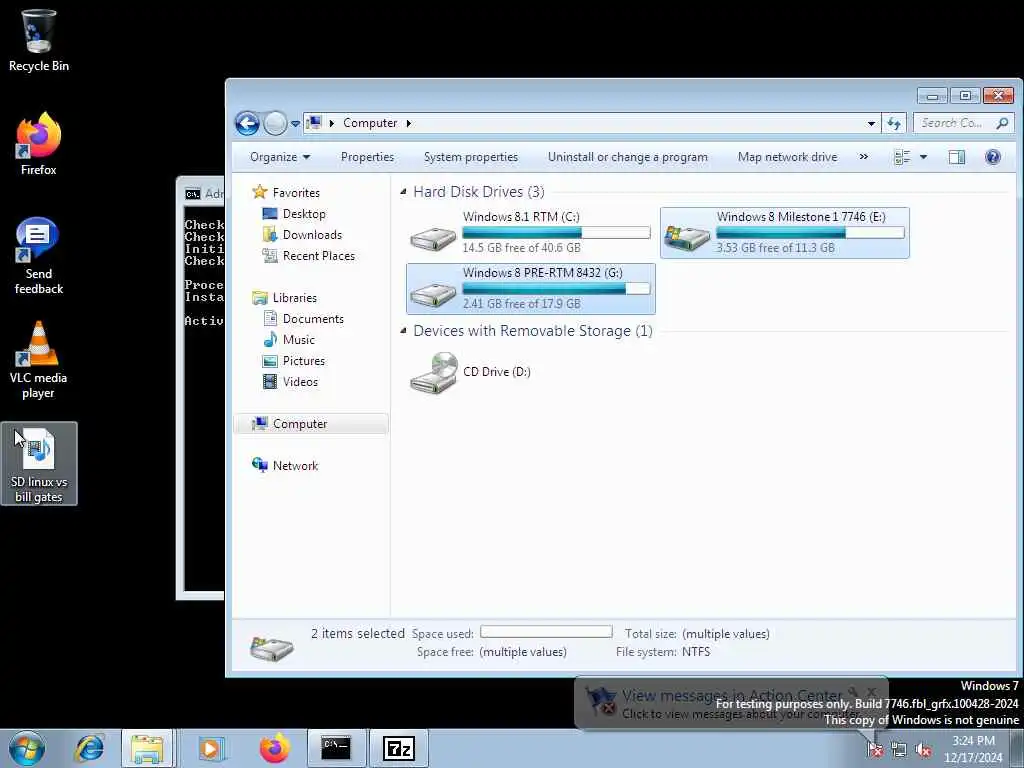The height and width of the screenshot is (768, 1024).
Task: Open Documents library in navigation pane
Action: click(304, 319)
